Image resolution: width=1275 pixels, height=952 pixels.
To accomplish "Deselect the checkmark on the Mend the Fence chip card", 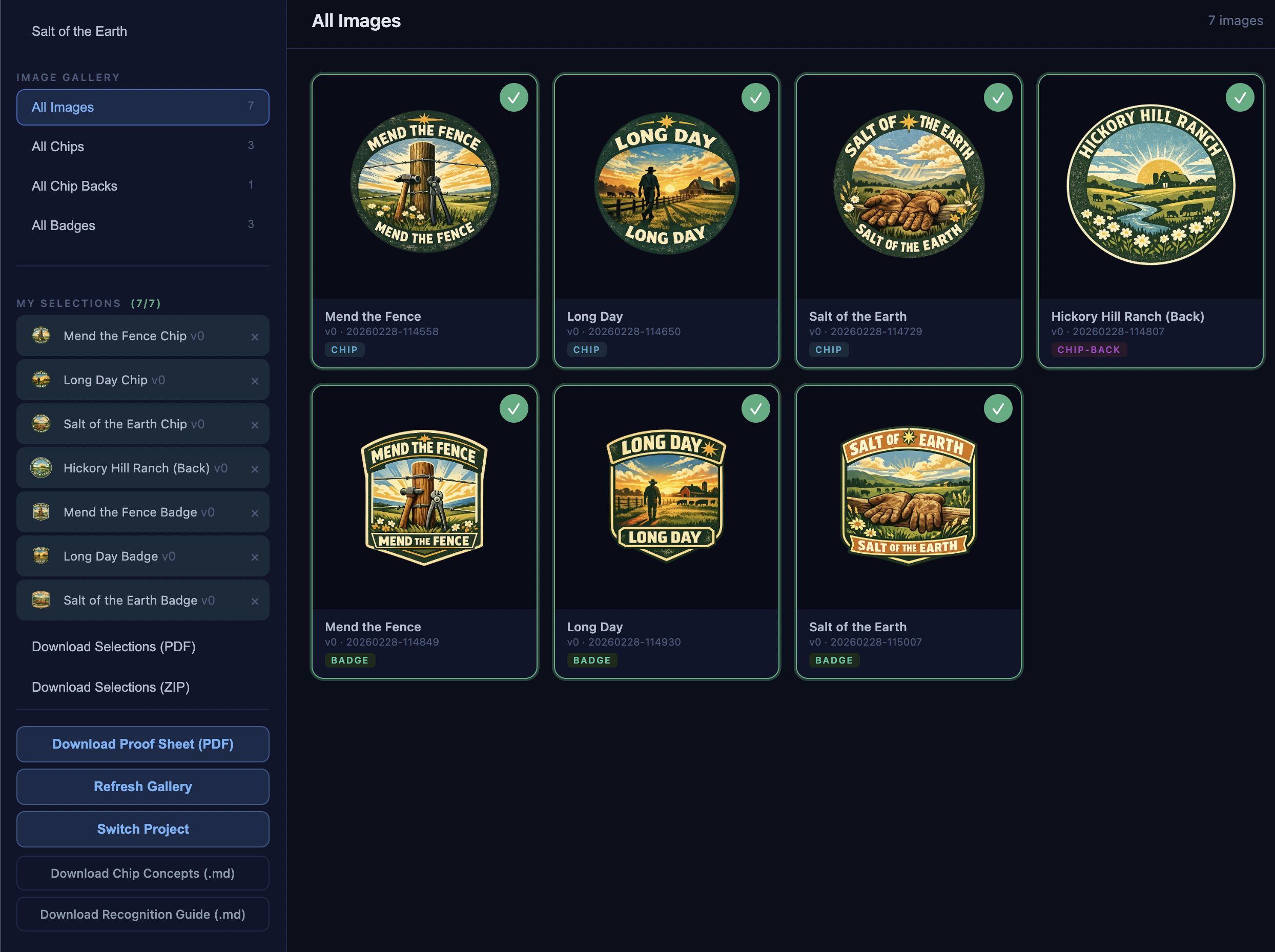I will tap(515, 98).
